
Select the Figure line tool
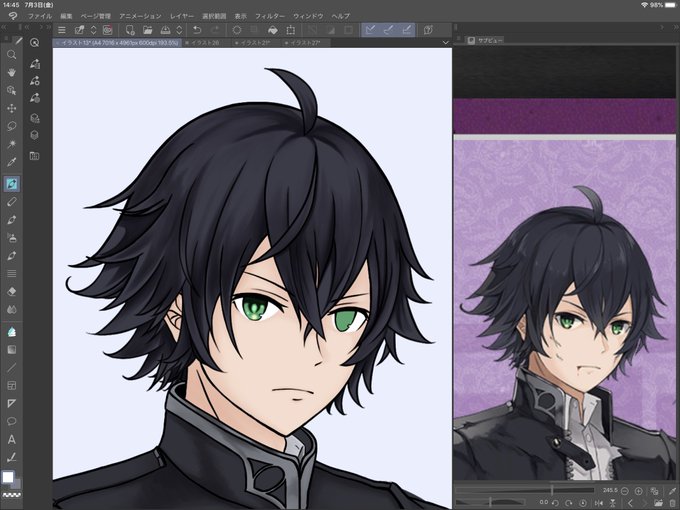12,368
